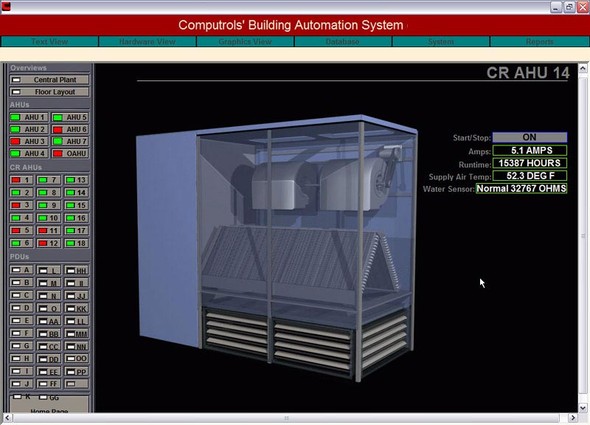Open CR AHU 4 unit
590x425 pixels.
point(21,218)
